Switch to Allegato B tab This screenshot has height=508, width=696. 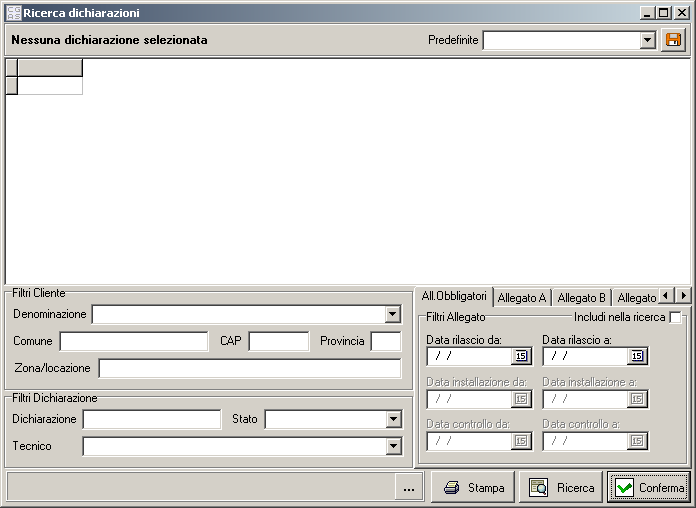581,298
